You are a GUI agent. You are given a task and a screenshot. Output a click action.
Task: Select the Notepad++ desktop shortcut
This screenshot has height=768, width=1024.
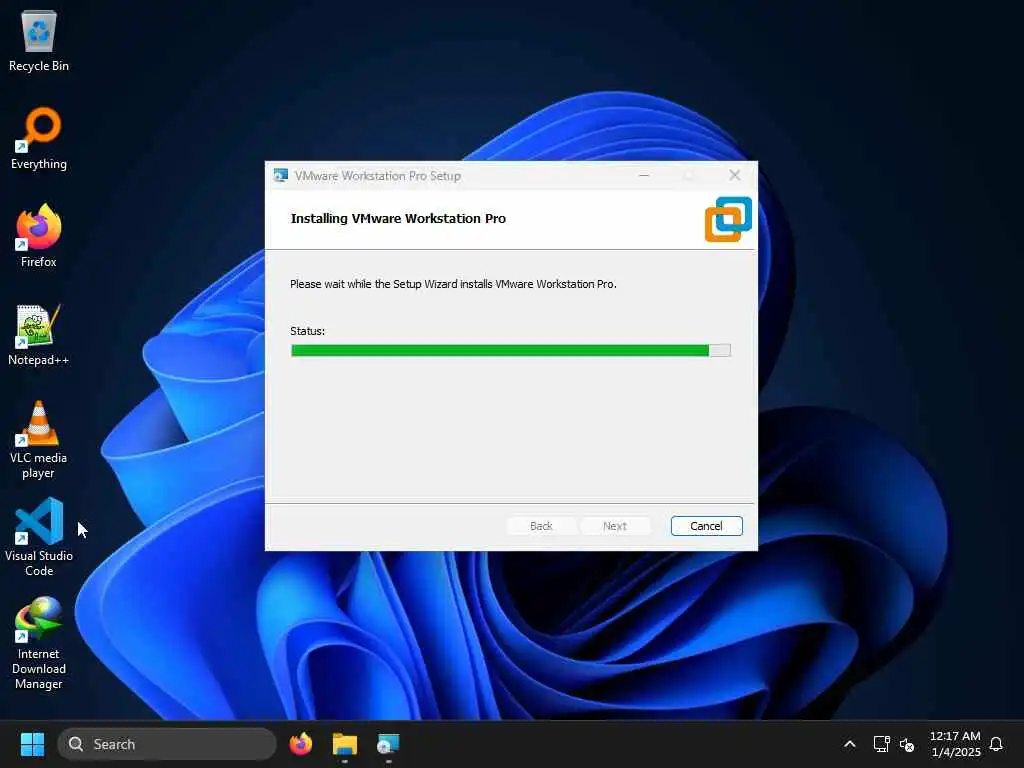tap(39, 334)
